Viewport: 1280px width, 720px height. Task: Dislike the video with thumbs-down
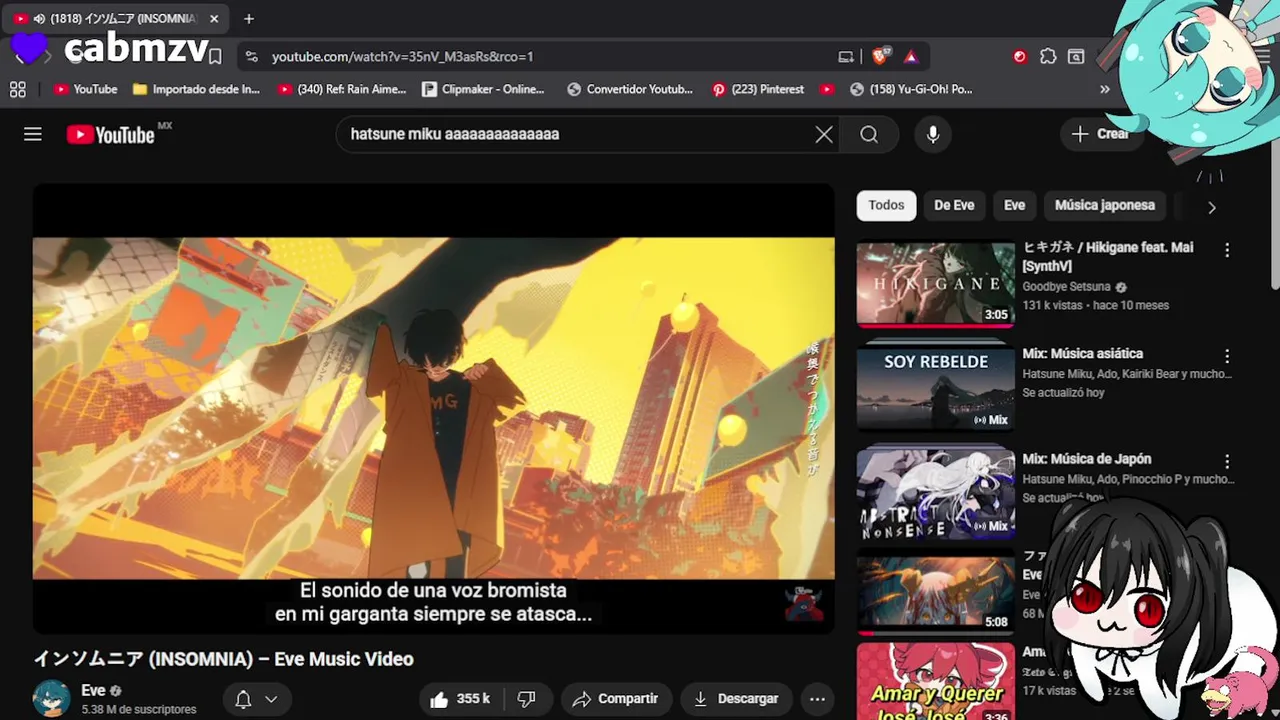pyautogui.click(x=527, y=699)
